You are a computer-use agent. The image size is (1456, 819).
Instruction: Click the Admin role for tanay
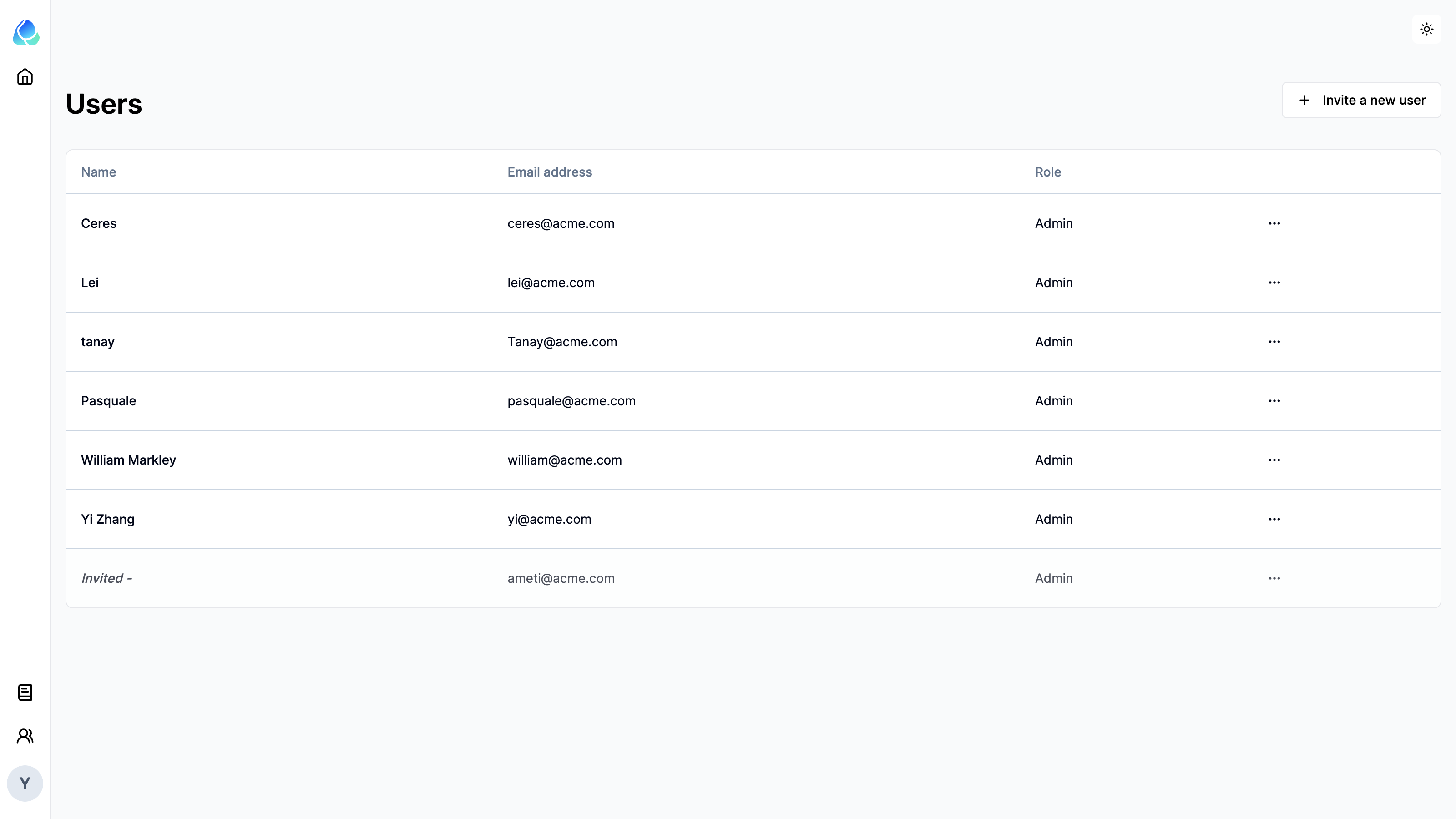1054,342
